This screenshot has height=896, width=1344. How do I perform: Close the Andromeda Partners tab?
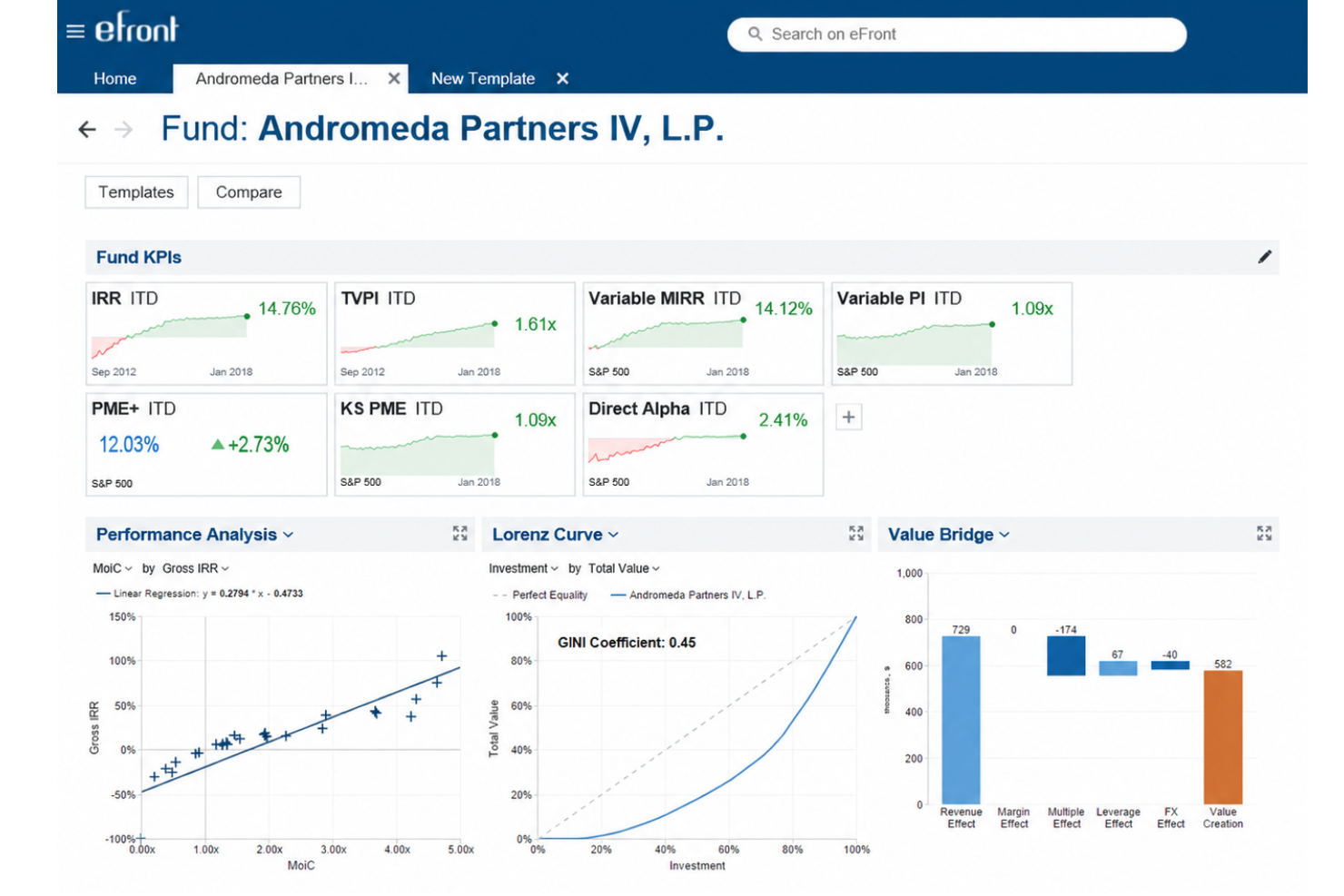click(394, 79)
